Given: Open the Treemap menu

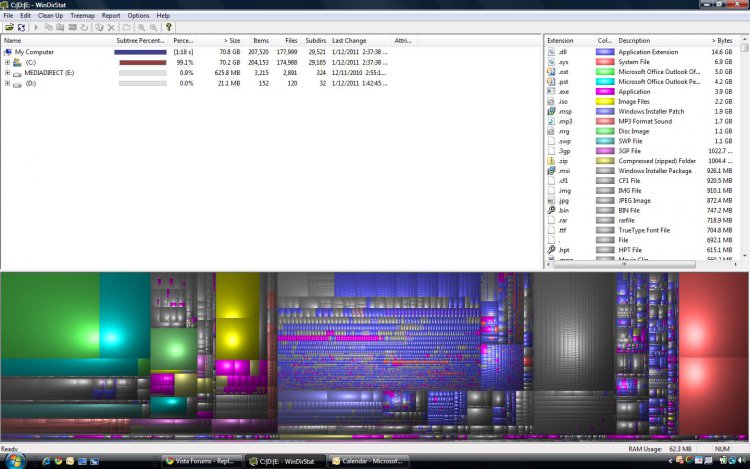Looking at the screenshot, I should tap(82, 16).
